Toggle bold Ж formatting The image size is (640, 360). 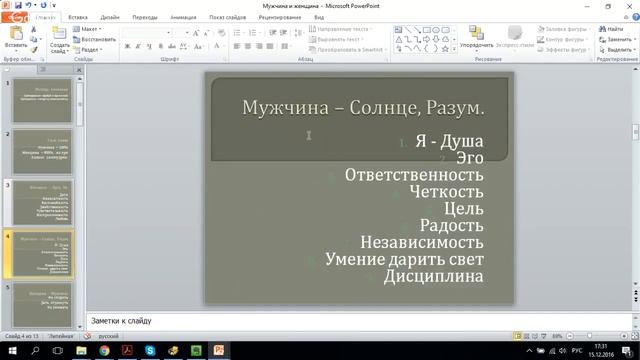click(x=127, y=47)
